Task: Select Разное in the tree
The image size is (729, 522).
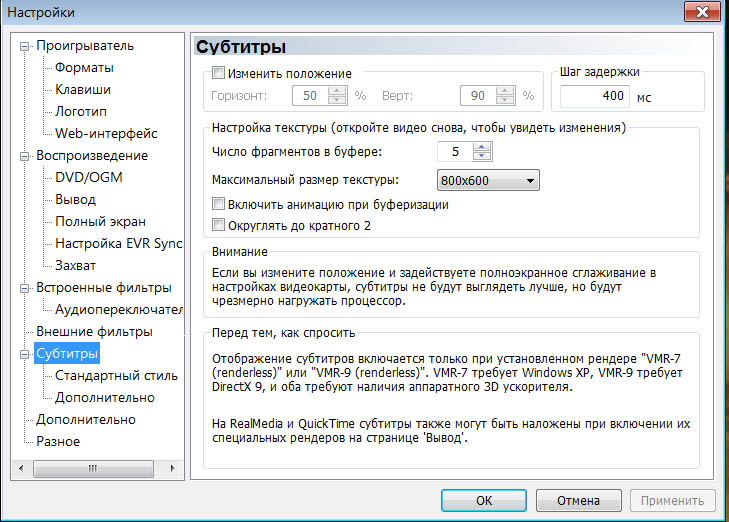Action: 58,441
